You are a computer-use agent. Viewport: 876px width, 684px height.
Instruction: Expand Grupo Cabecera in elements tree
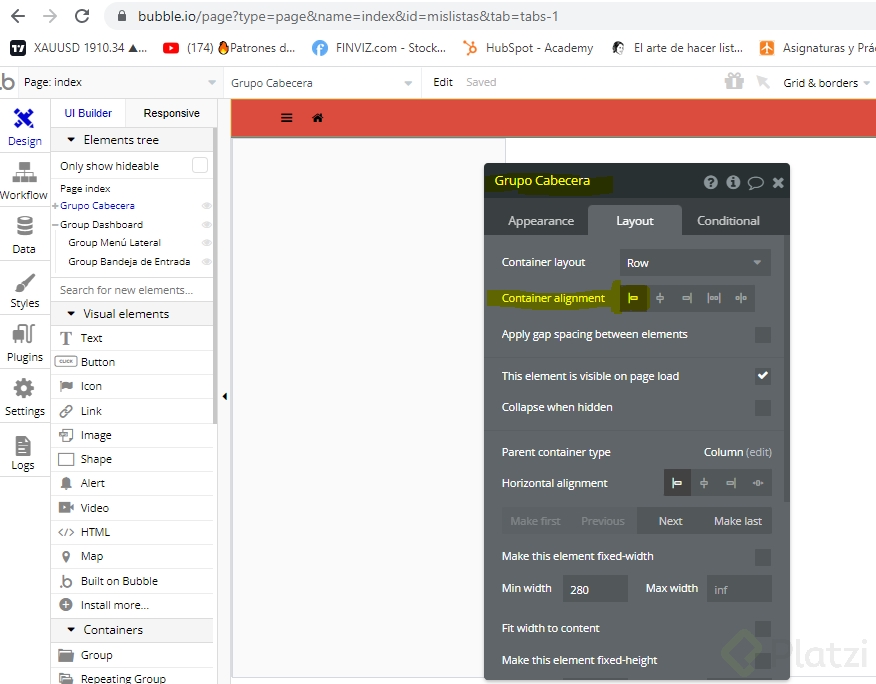[55, 206]
